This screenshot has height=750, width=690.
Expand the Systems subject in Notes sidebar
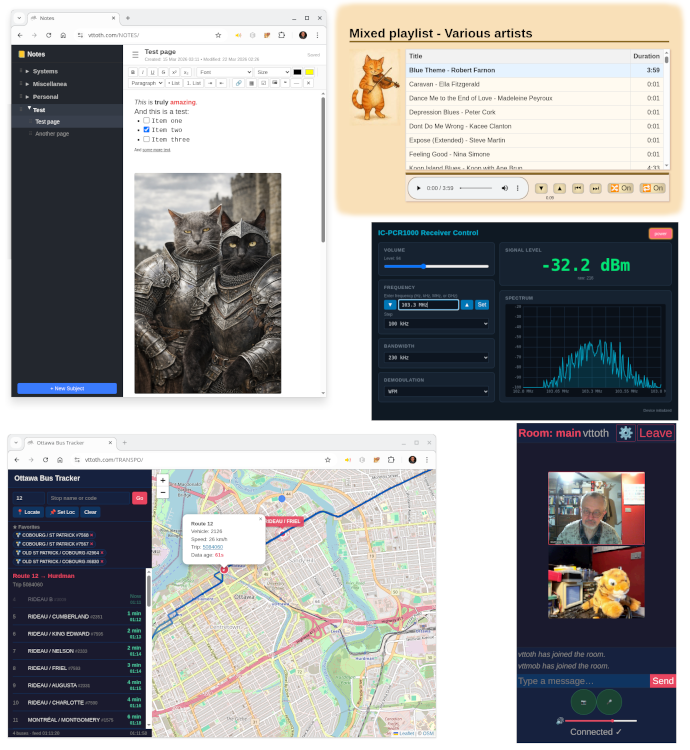(27, 71)
